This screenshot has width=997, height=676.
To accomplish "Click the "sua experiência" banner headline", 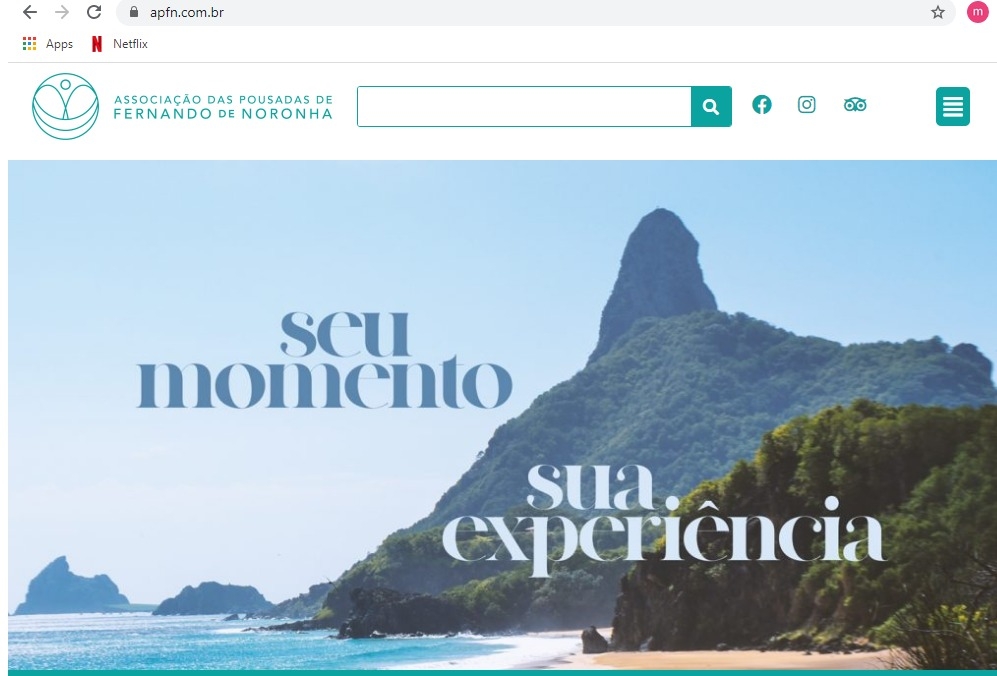I will tap(664, 519).
